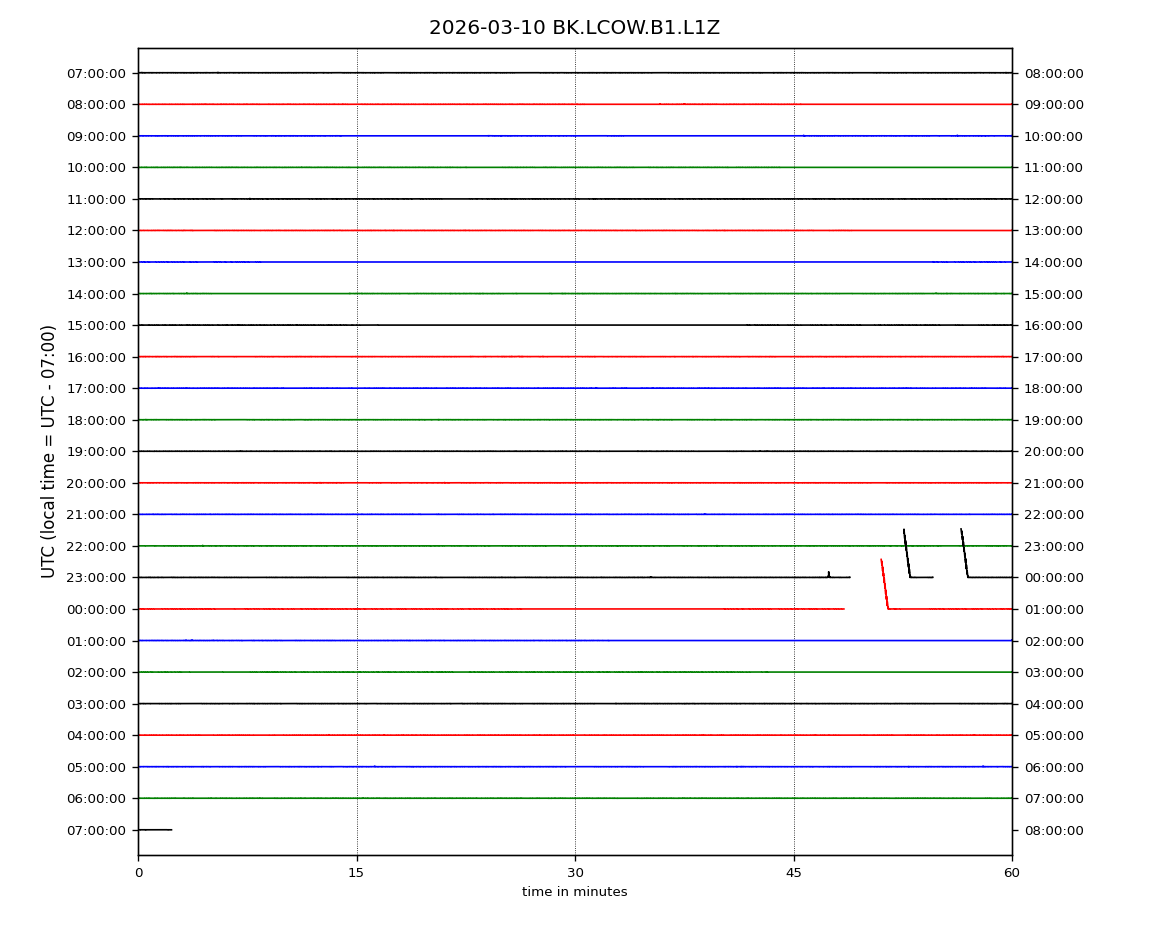Select left-axis UTC label 12:00:00

pos(96,231)
